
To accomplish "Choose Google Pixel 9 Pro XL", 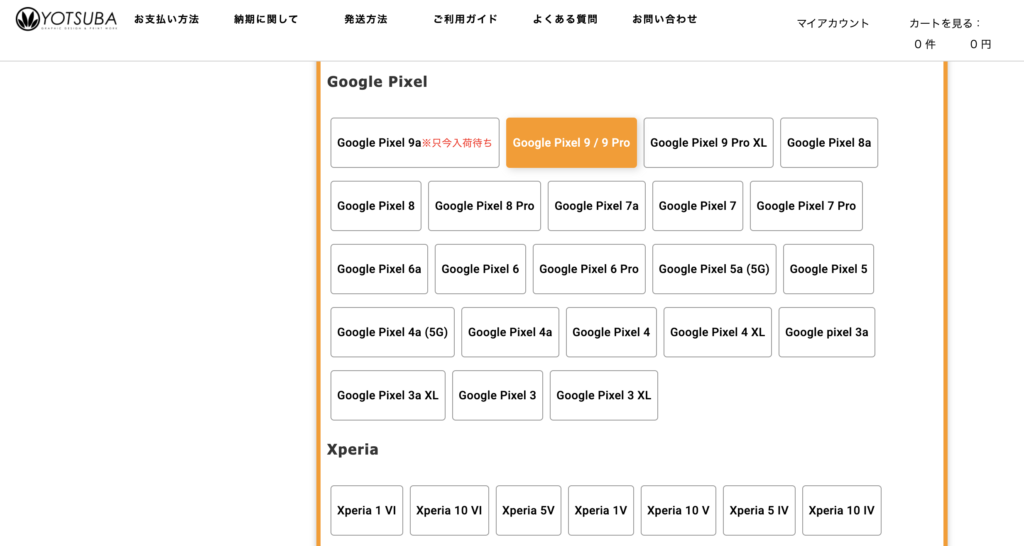I will (x=709, y=143).
